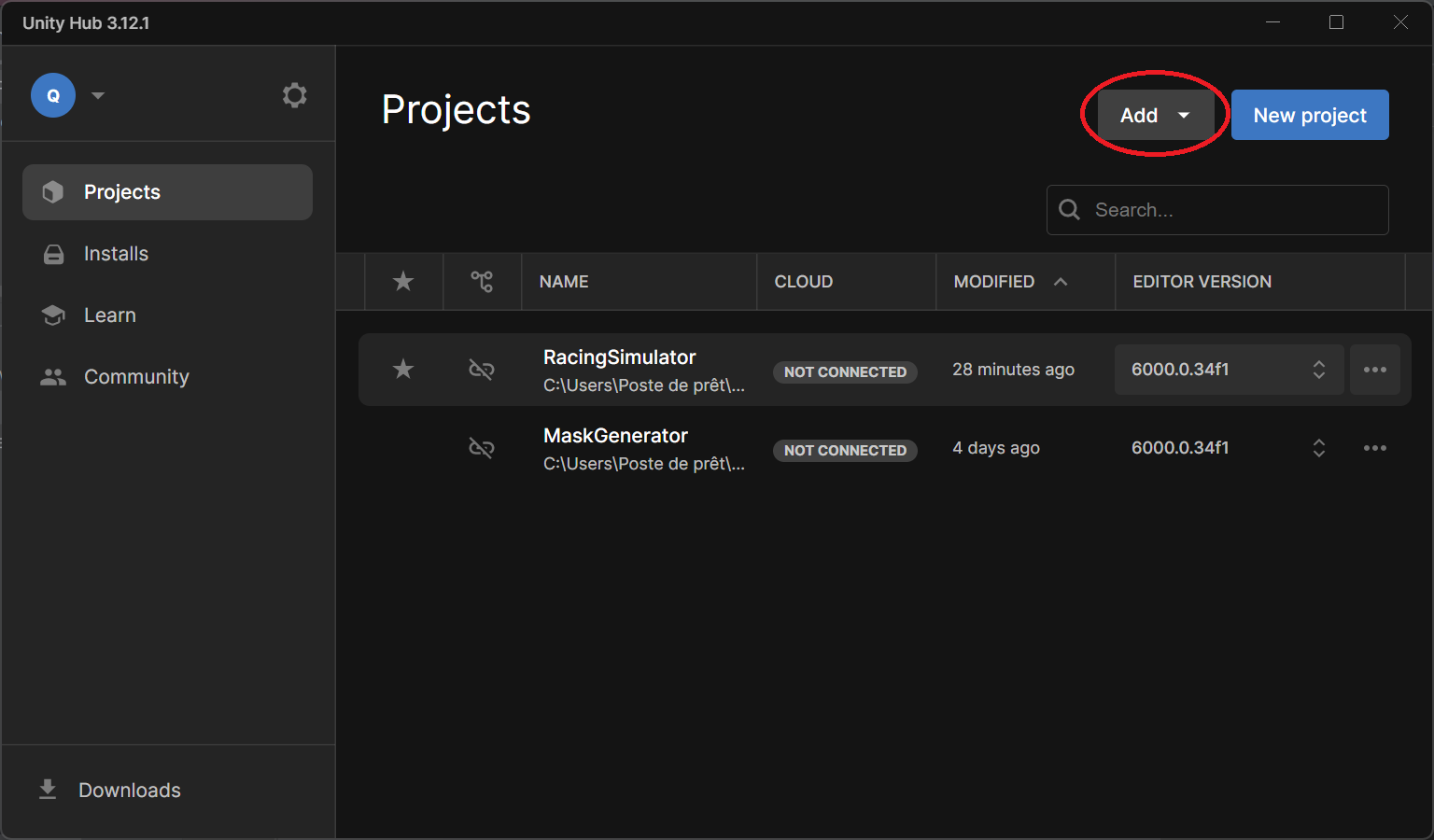Open the Learn section

109,315
